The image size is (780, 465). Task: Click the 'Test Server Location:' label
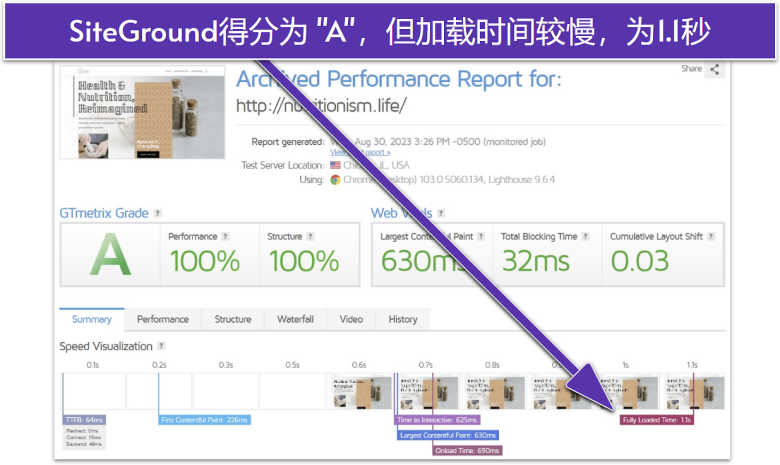283,165
